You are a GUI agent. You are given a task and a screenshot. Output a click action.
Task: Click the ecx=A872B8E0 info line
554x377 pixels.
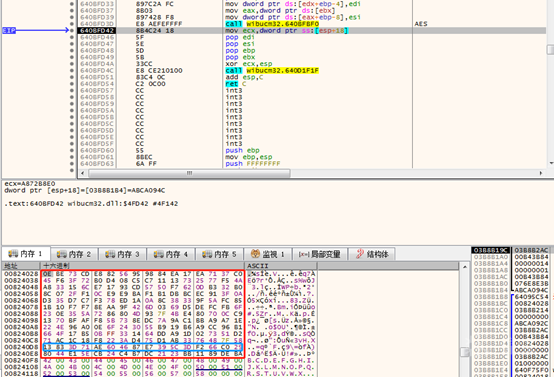[x=30, y=183]
